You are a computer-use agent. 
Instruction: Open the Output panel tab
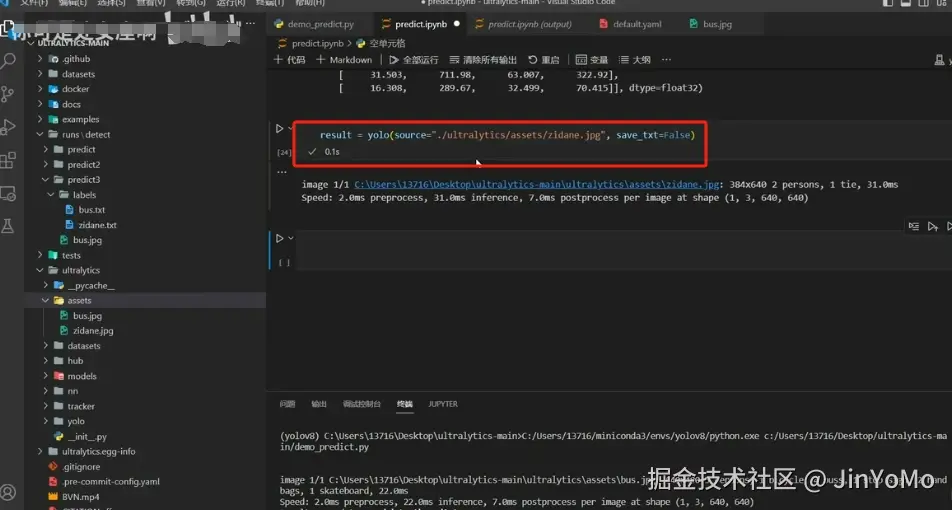pos(319,404)
